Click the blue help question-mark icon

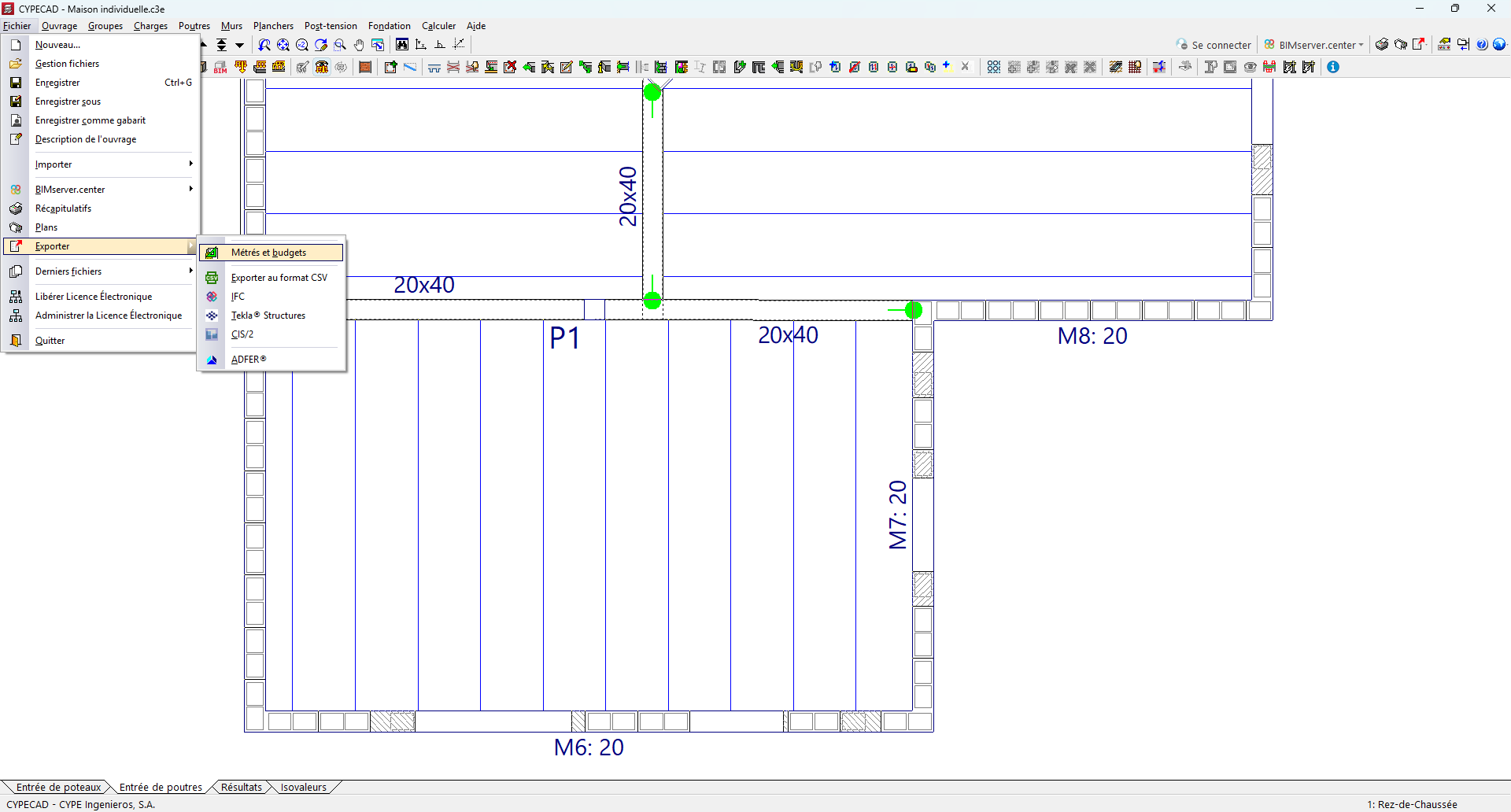(x=1482, y=45)
